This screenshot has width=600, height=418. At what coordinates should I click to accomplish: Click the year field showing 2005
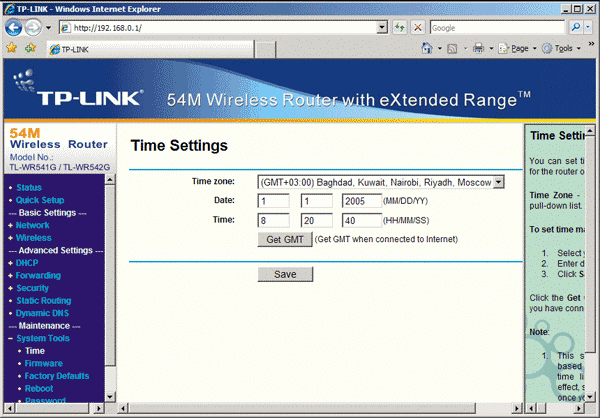362,201
